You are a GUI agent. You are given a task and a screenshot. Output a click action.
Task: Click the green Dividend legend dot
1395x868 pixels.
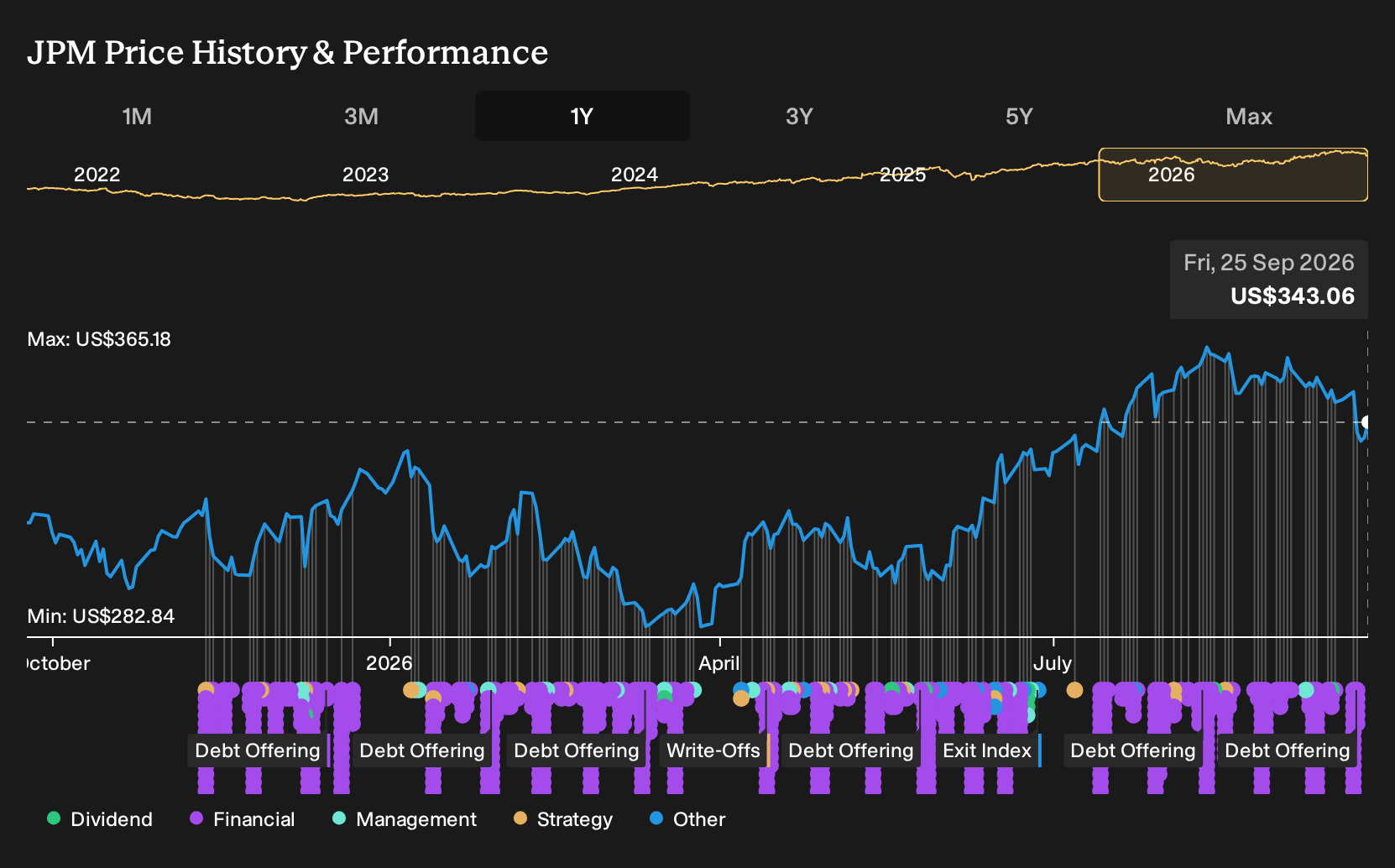click(x=54, y=818)
